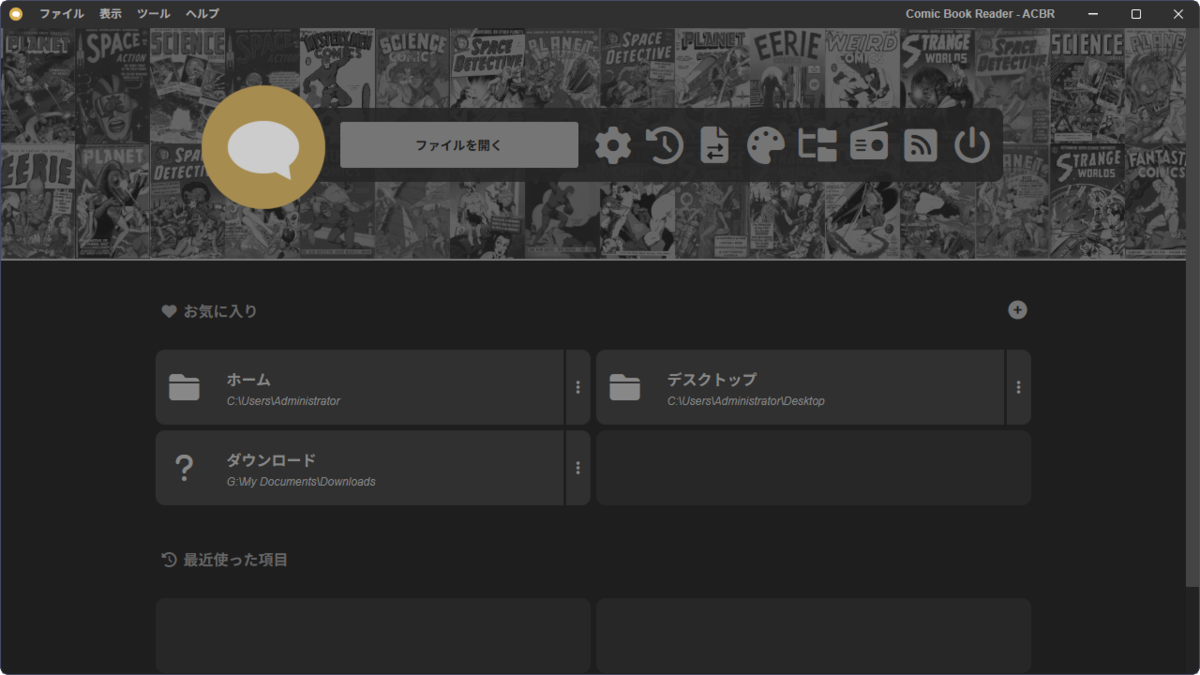Open the file browser tree icon
This screenshot has width=1200, height=675.
pos(817,146)
